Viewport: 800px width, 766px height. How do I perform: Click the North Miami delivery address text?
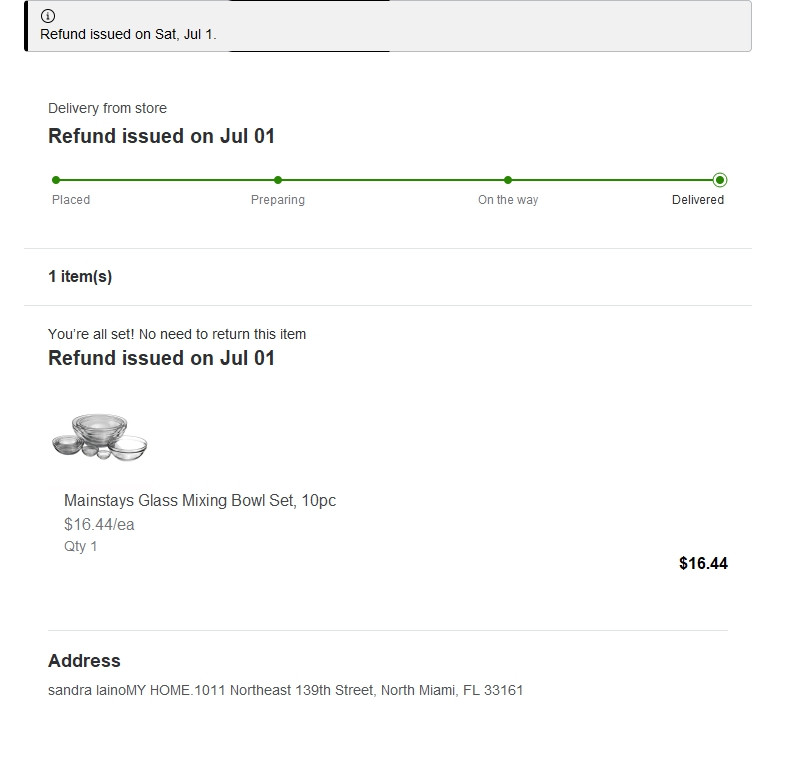(285, 690)
